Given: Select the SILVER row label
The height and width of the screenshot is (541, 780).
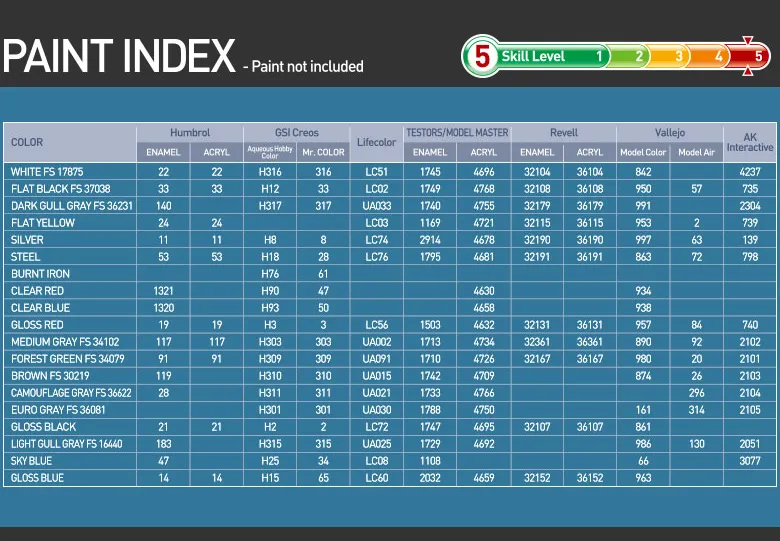Looking at the screenshot, I should coord(27,240).
